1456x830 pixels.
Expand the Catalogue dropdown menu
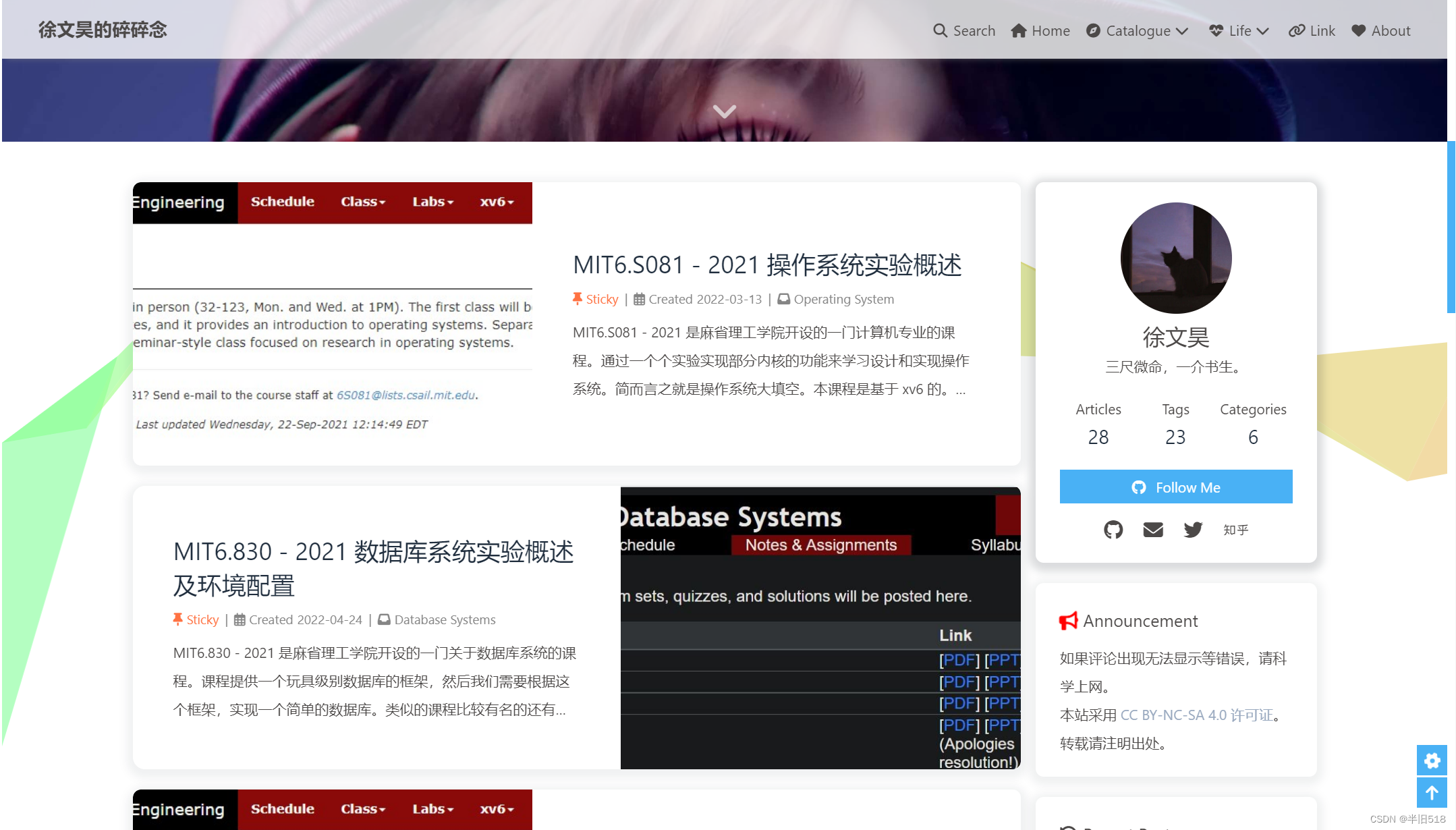(x=1138, y=31)
